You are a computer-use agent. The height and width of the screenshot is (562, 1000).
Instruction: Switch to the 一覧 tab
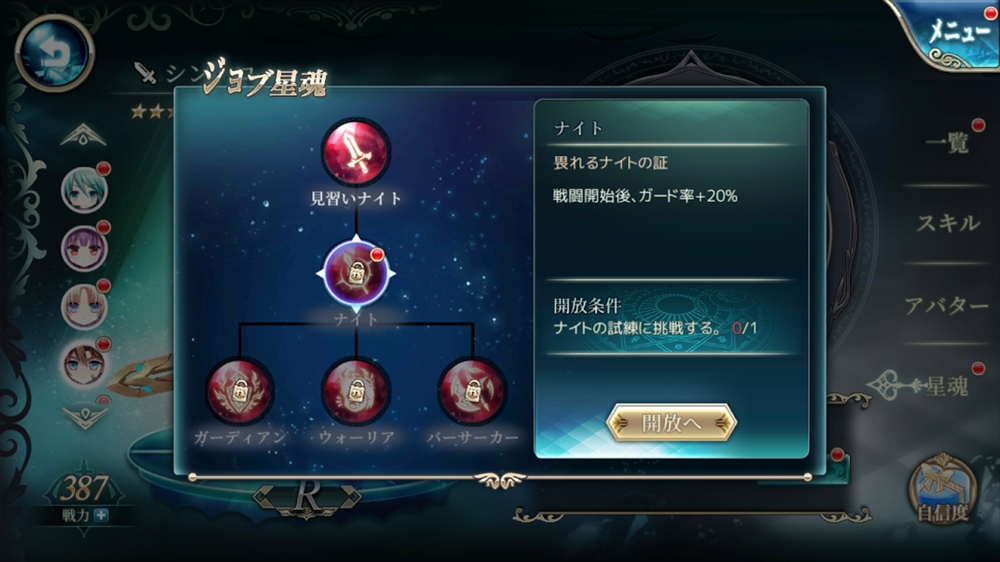(x=947, y=142)
